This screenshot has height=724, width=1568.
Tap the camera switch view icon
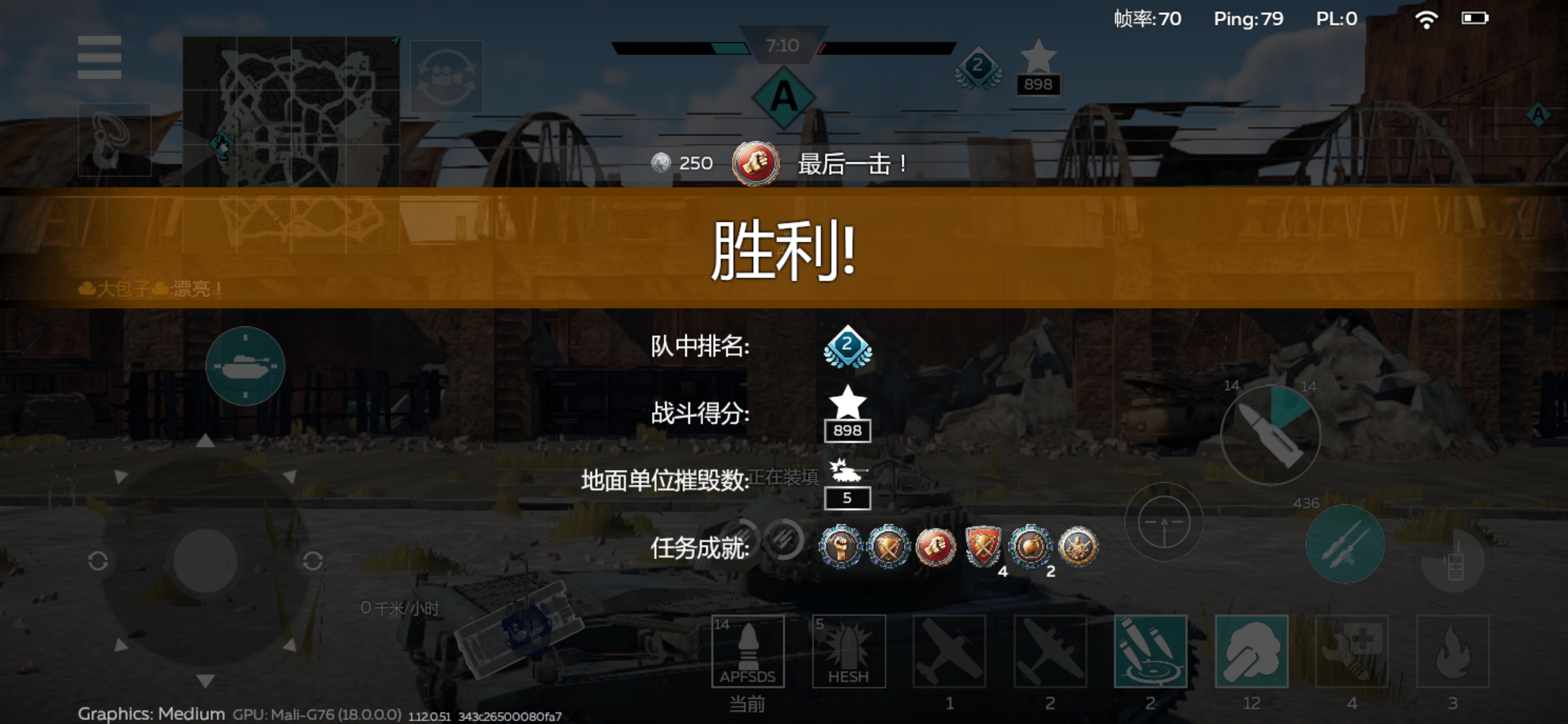[x=446, y=76]
